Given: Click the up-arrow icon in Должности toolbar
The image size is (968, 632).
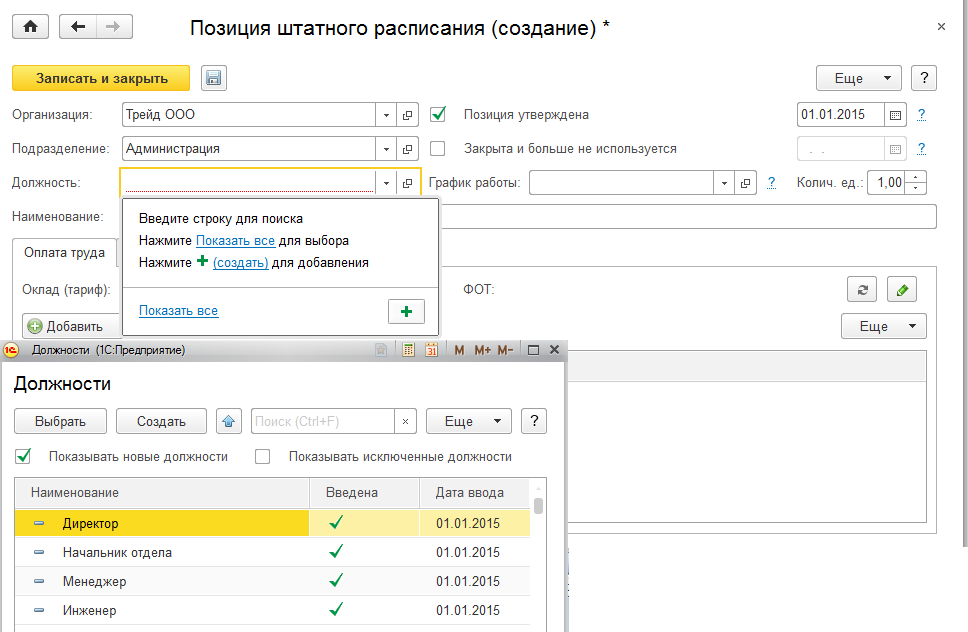Looking at the screenshot, I should pos(229,421).
